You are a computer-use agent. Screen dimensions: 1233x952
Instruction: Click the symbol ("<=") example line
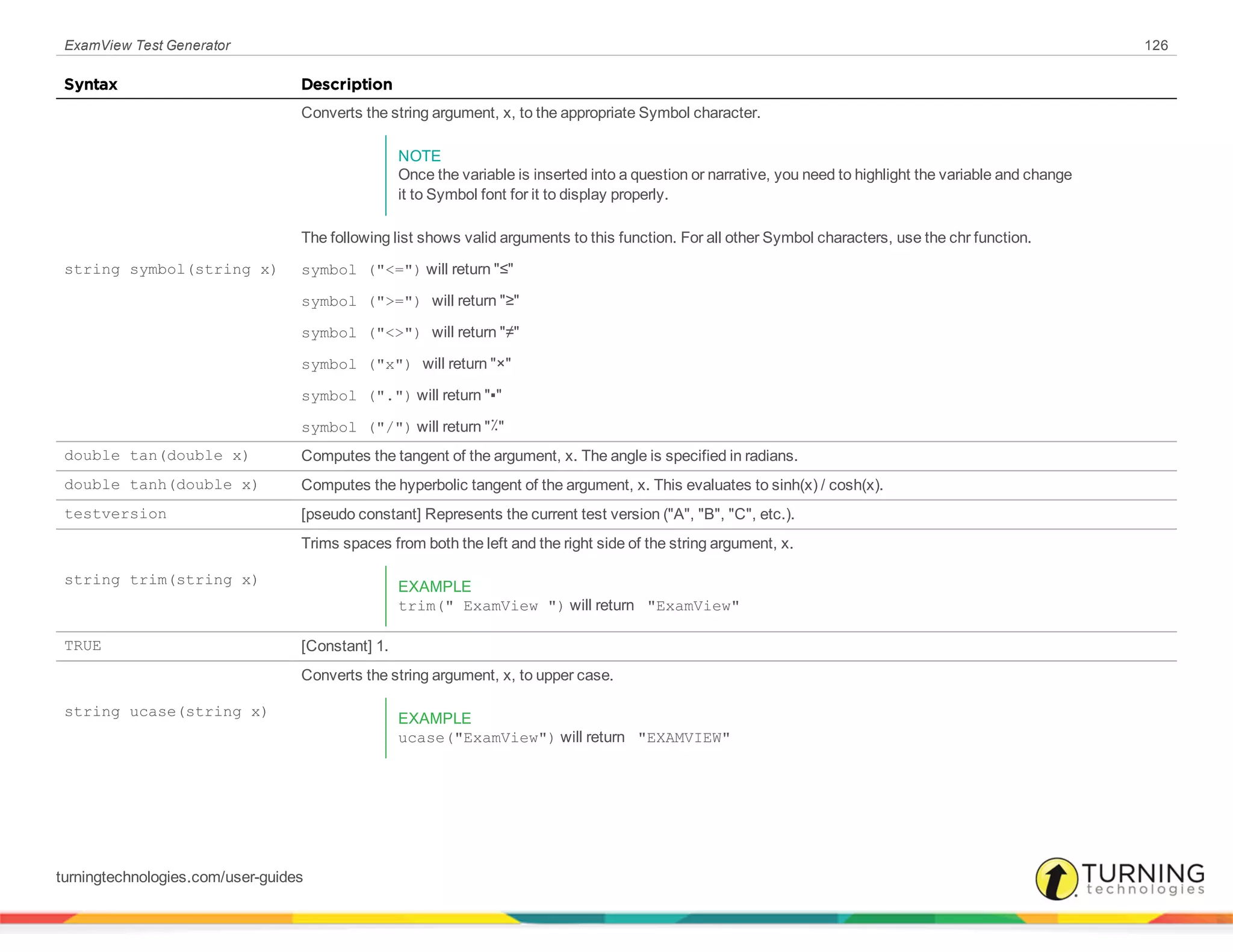(x=407, y=270)
